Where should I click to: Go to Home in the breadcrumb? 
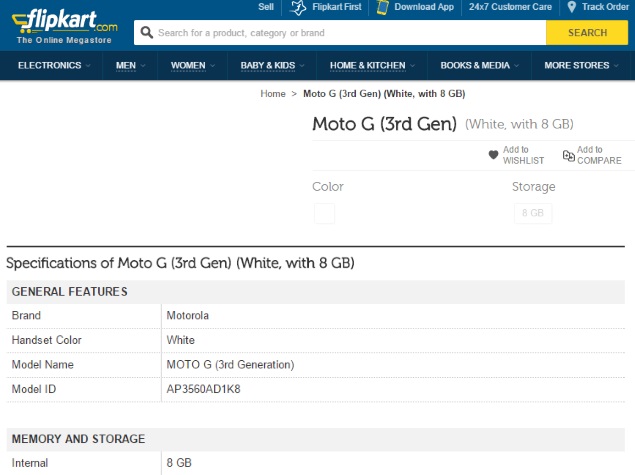[273, 94]
